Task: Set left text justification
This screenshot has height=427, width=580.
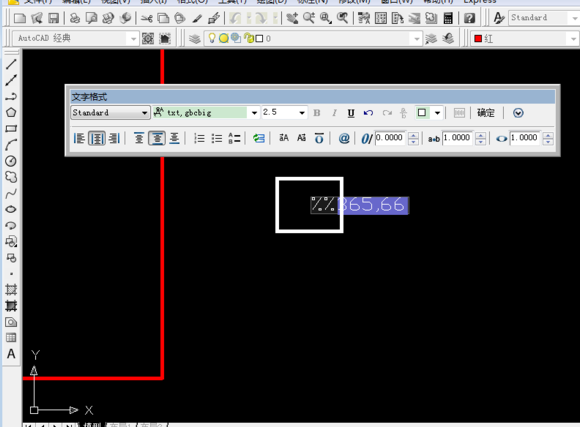Action: click(79, 138)
